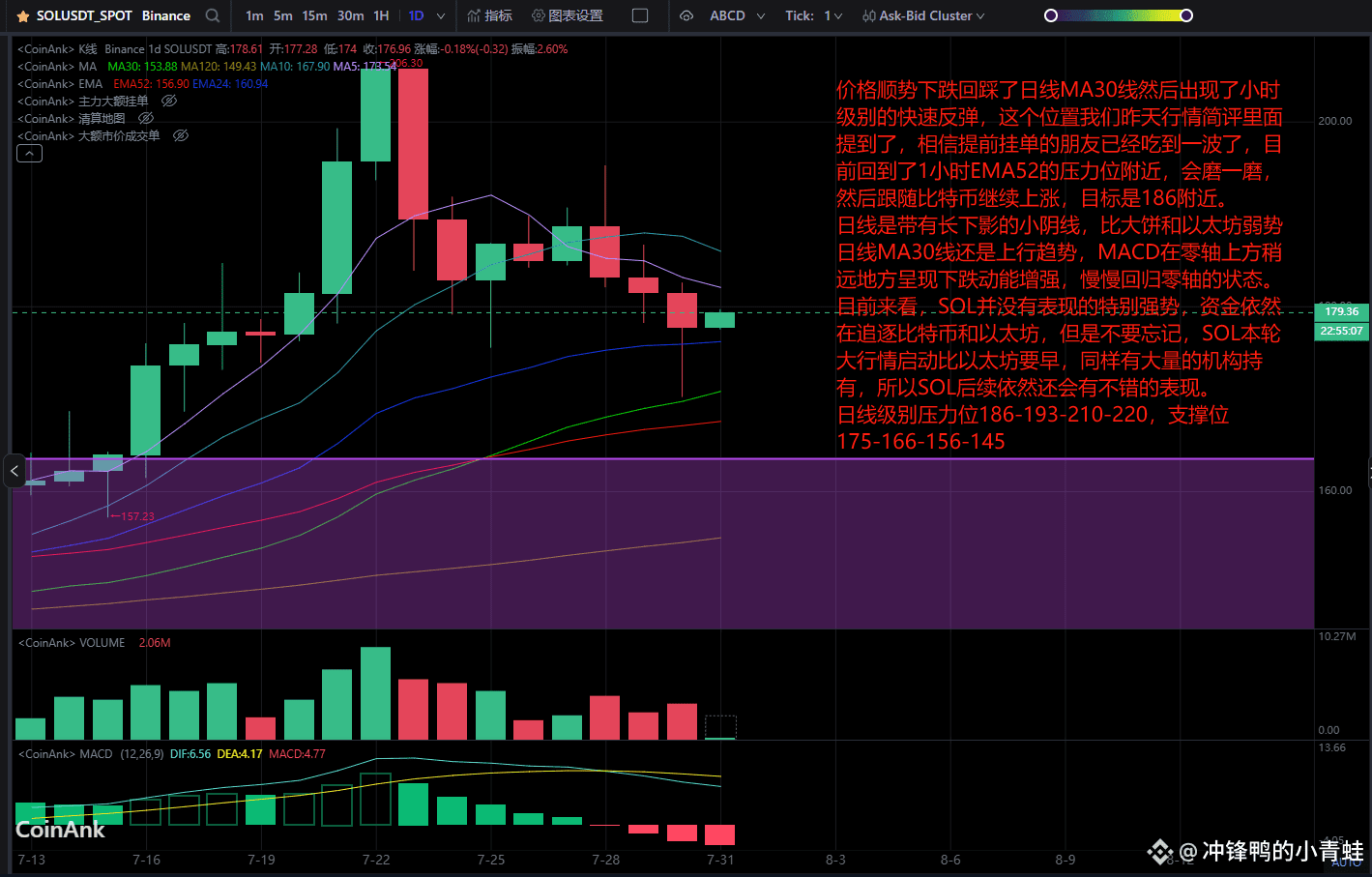Collapse the indicator legend list
This screenshot has width=1372, height=877.
29,154
